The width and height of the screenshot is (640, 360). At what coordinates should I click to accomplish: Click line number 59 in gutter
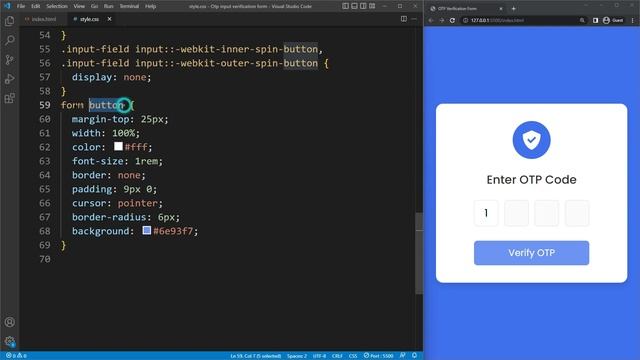tap(45, 105)
